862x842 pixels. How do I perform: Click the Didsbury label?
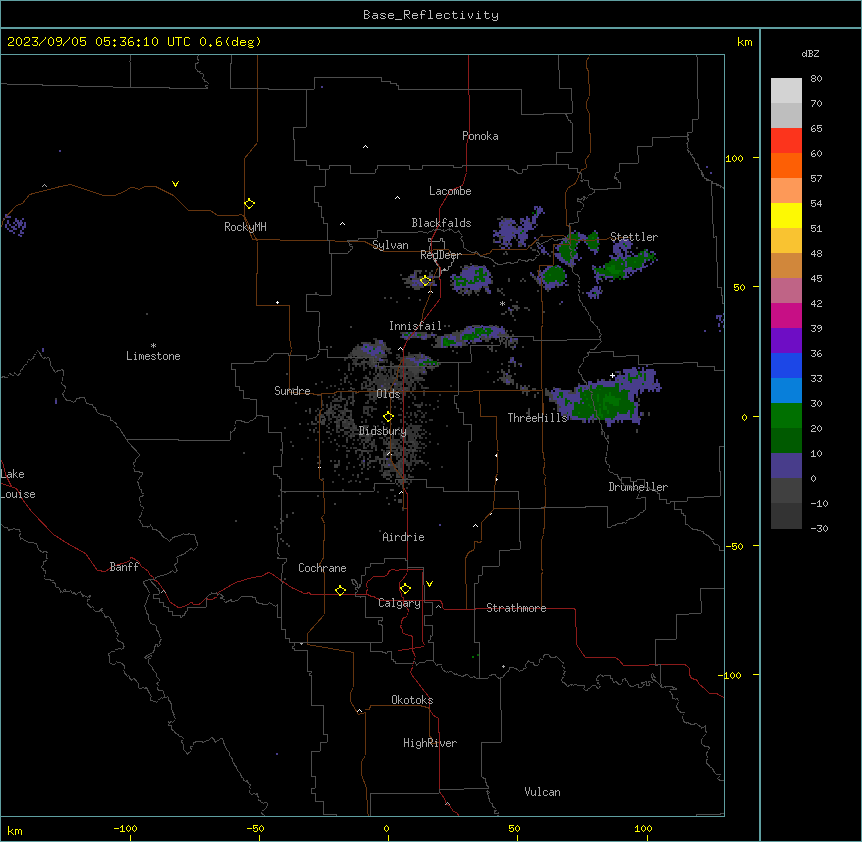pos(383,431)
